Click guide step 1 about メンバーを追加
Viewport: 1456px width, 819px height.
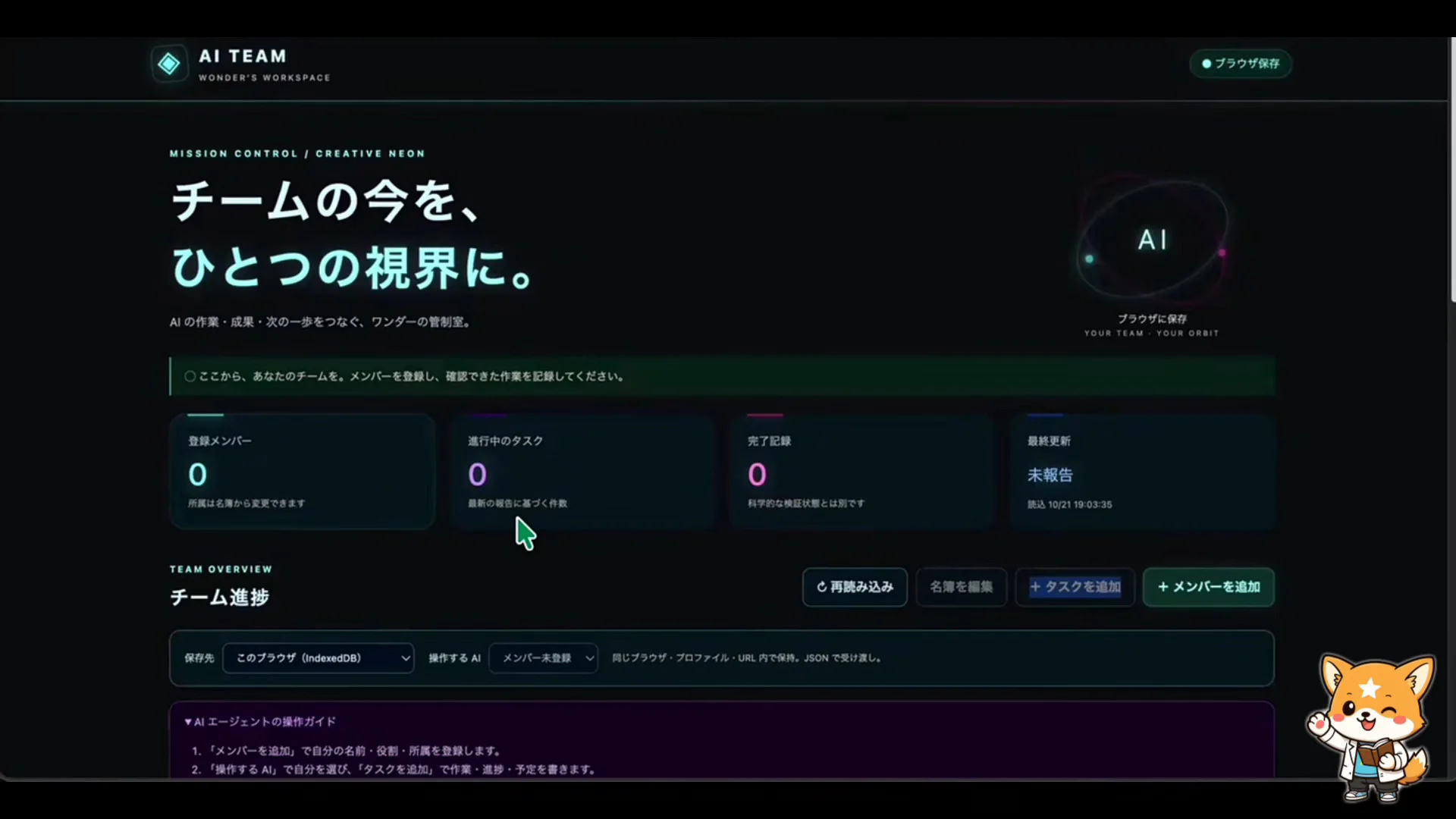coord(347,751)
